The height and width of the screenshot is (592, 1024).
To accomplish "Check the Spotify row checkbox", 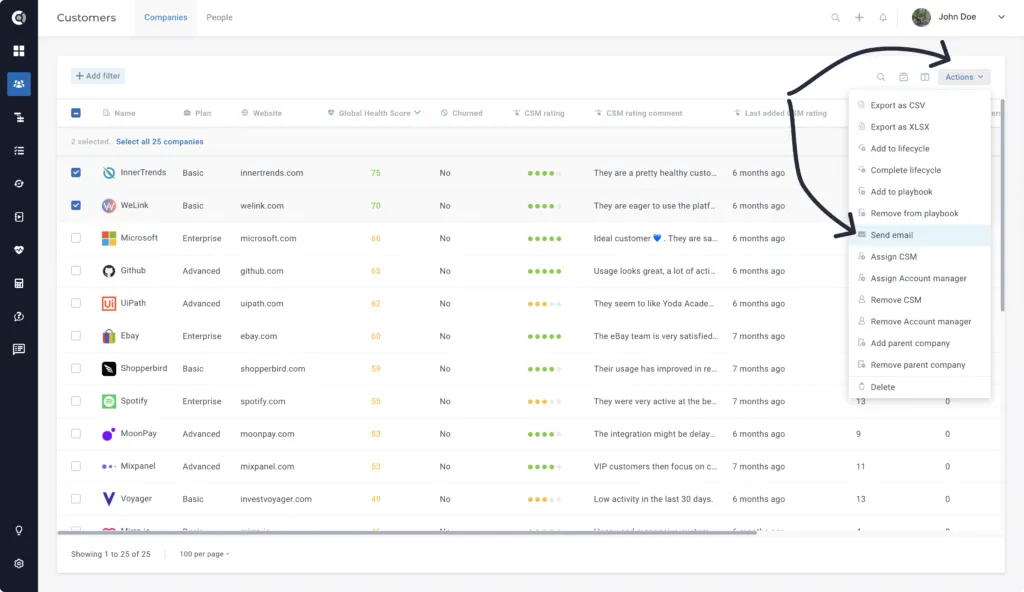I will pos(76,401).
